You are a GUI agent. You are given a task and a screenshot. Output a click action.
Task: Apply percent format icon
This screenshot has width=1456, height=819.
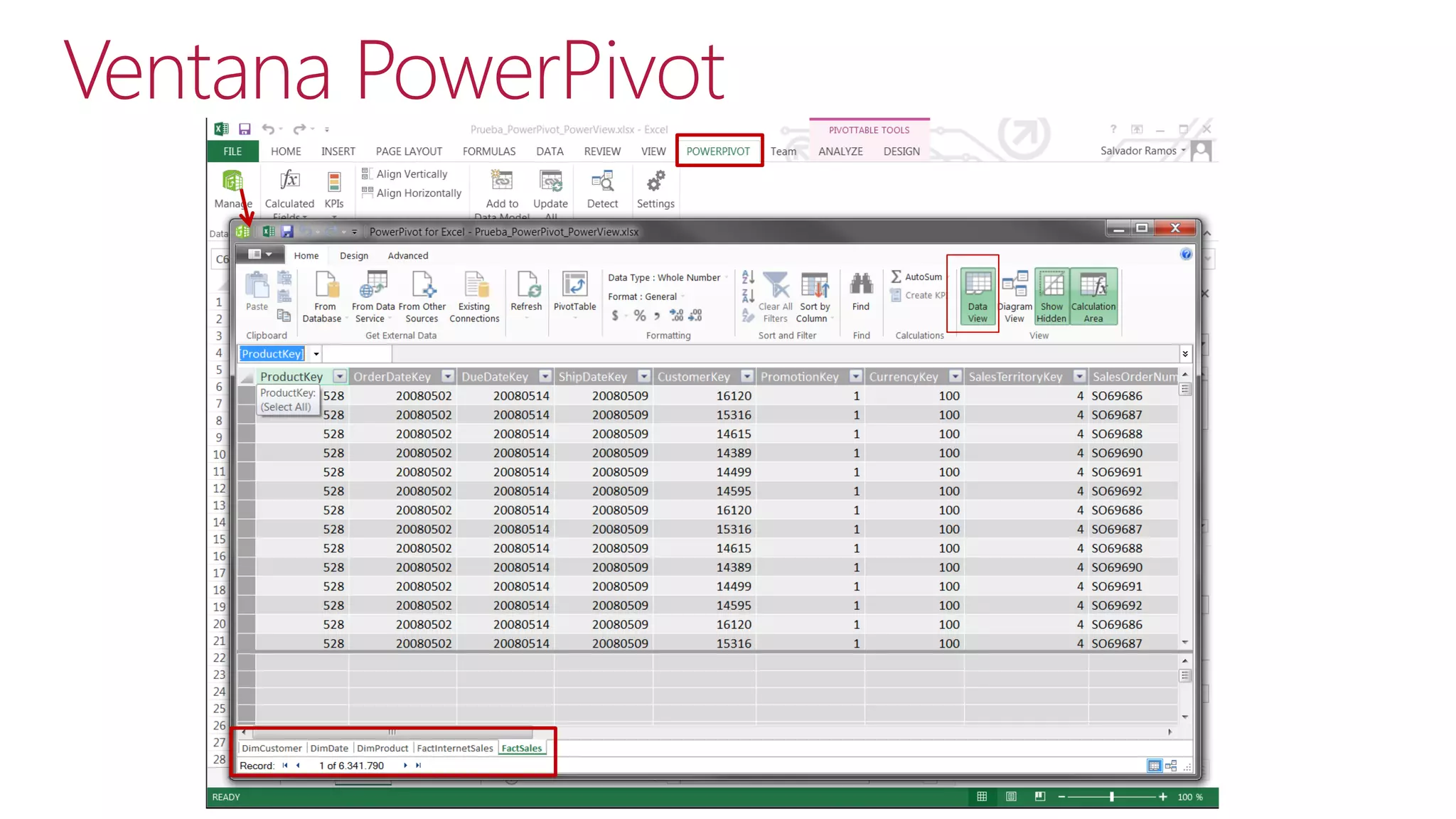pyautogui.click(x=640, y=315)
